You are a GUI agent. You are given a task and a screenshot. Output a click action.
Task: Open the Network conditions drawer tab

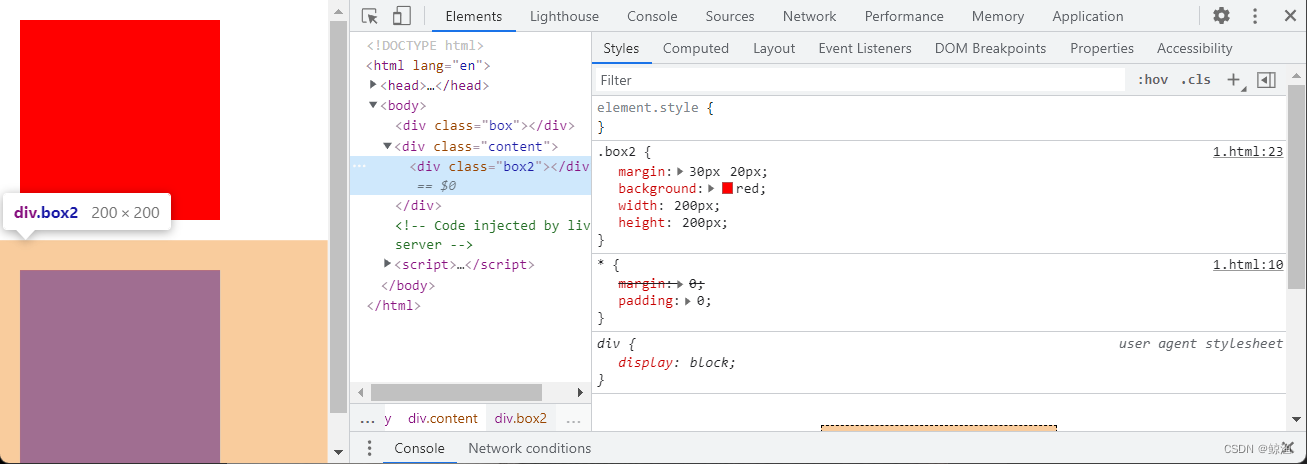point(530,448)
